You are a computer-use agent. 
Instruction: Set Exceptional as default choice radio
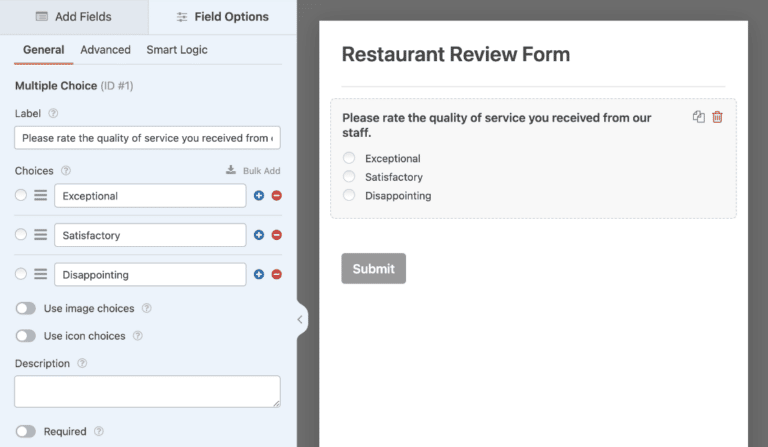(21, 196)
